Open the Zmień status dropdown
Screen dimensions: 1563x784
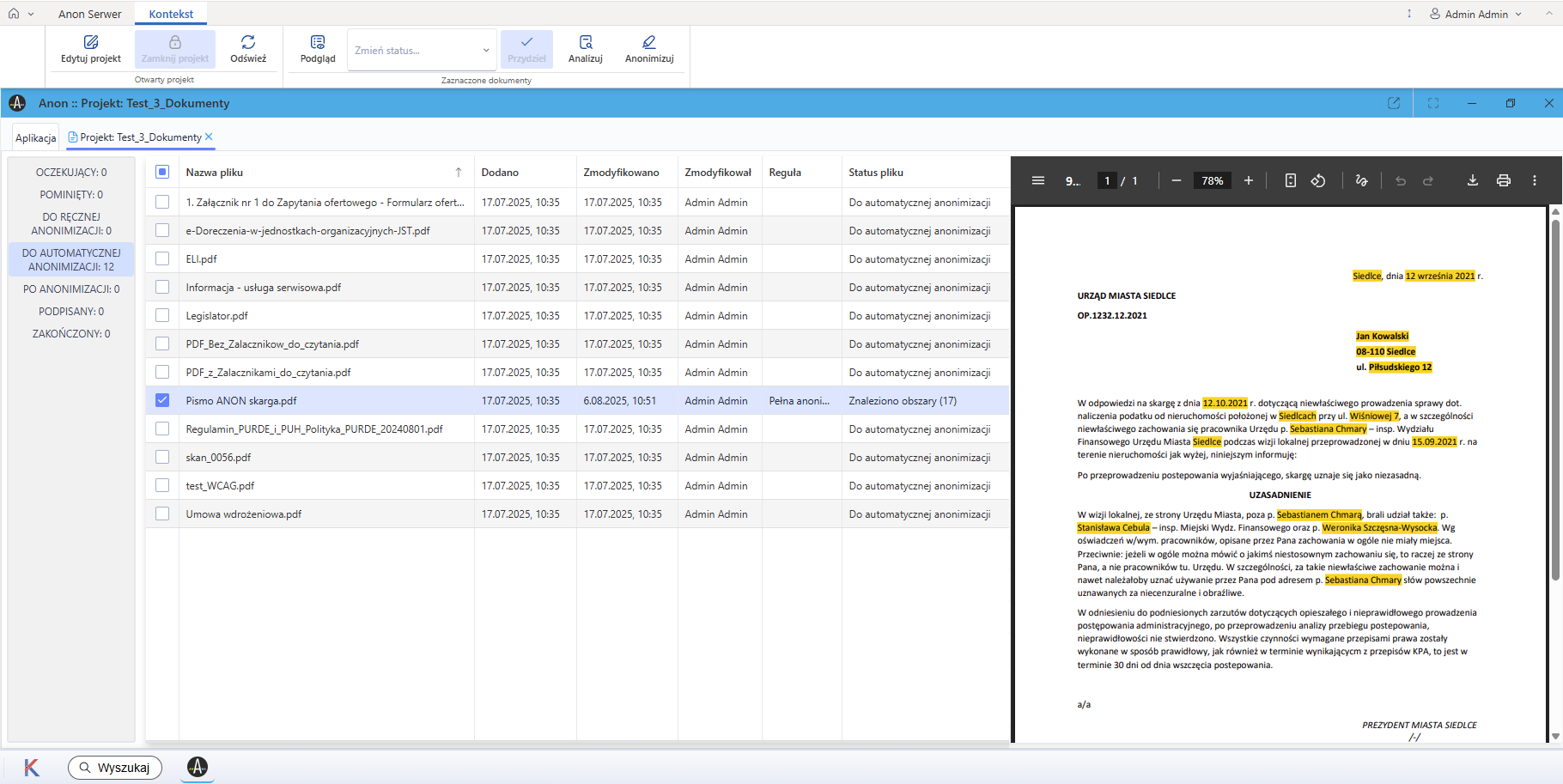pos(422,51)
